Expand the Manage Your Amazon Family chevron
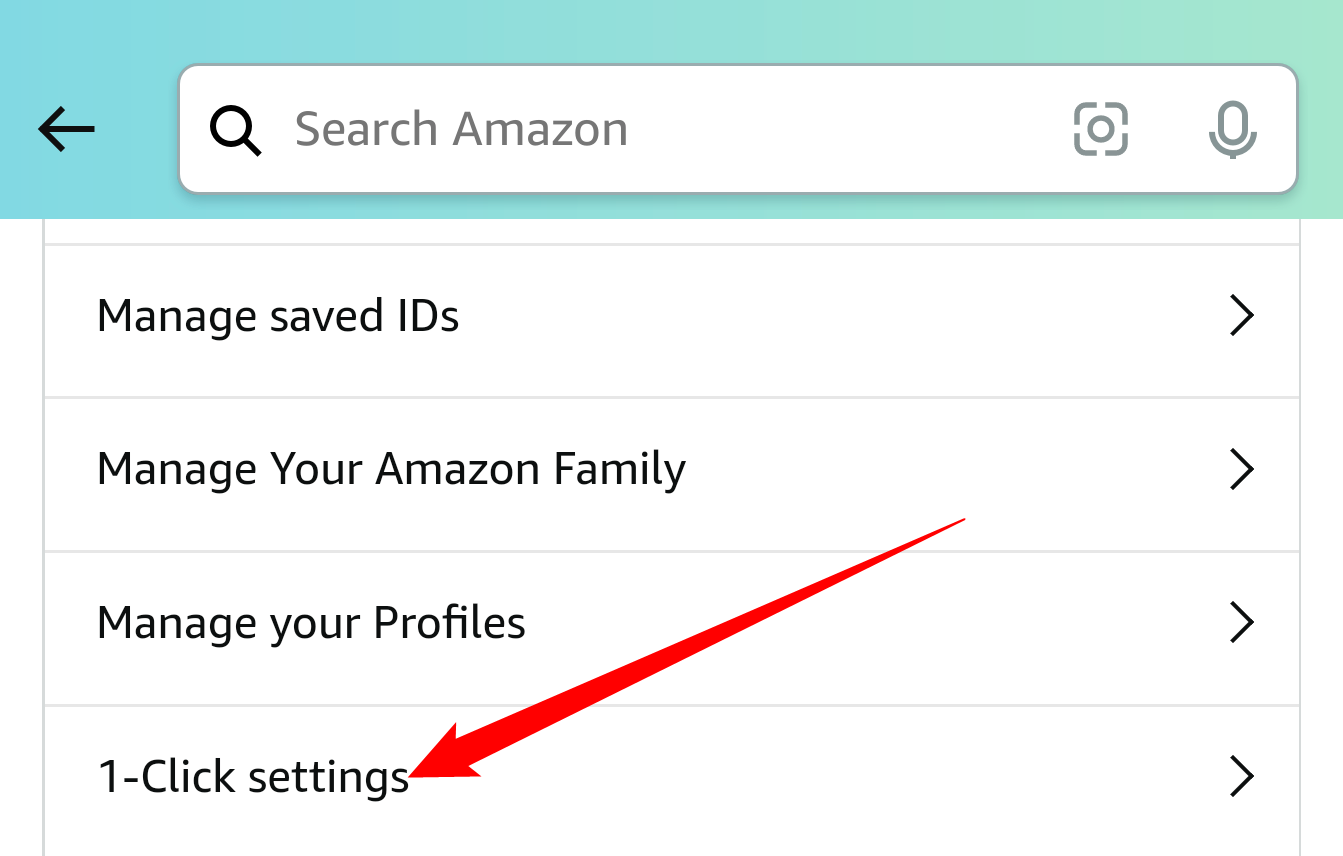The width and height of the screenshot is (1343, 856). [x=1241, y=469]
